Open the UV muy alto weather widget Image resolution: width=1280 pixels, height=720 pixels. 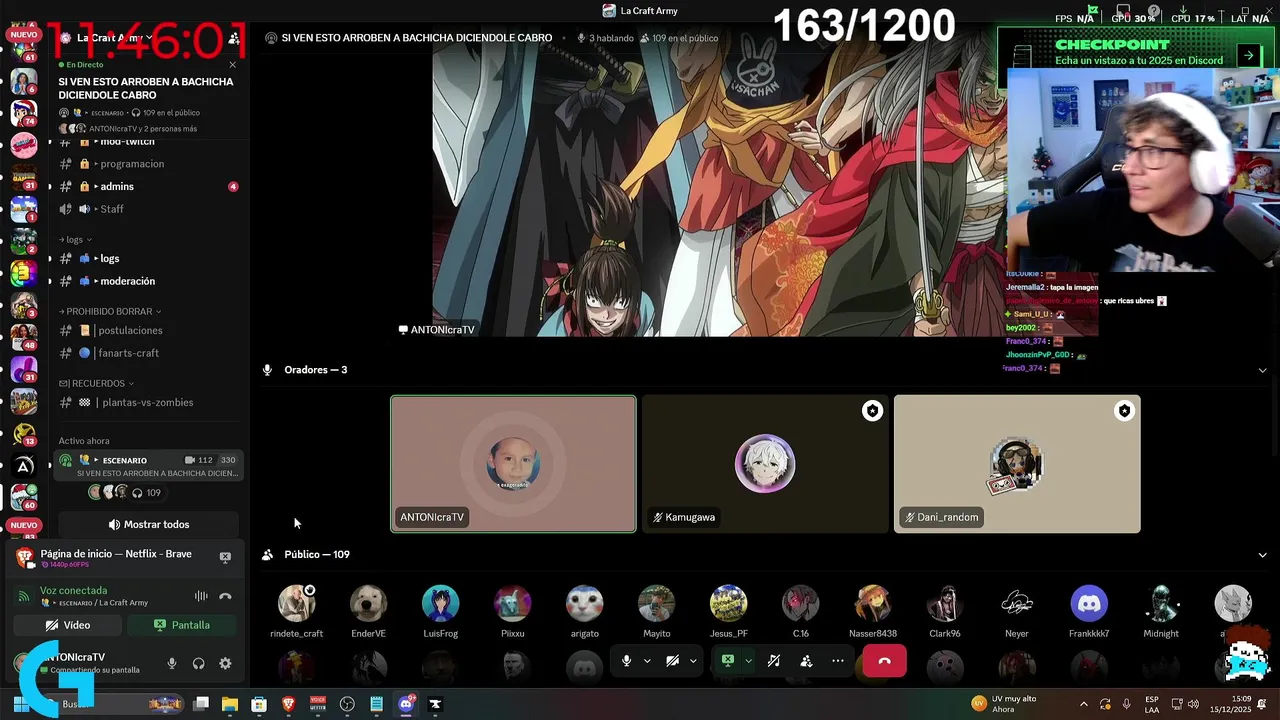coord(1004,704)
